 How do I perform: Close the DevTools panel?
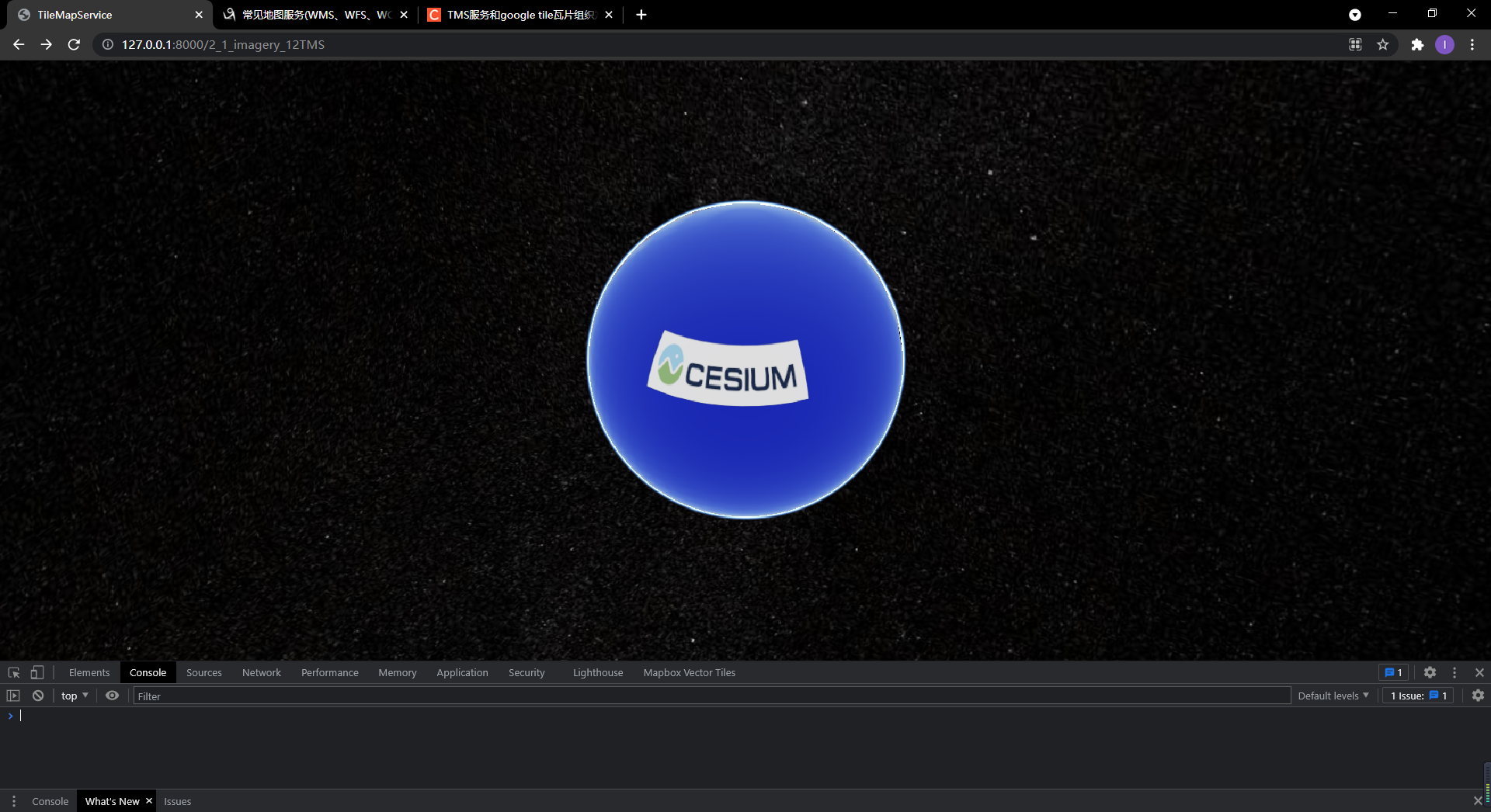tap(1479, 673)
